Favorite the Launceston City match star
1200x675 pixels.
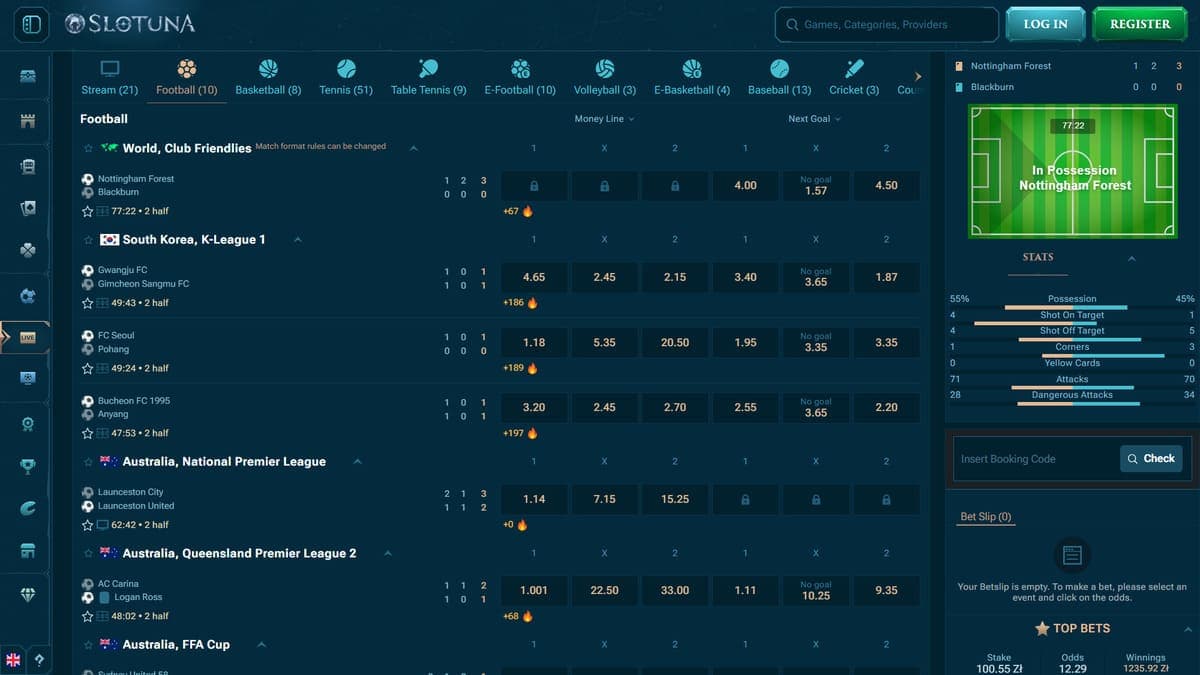[87, 525]
